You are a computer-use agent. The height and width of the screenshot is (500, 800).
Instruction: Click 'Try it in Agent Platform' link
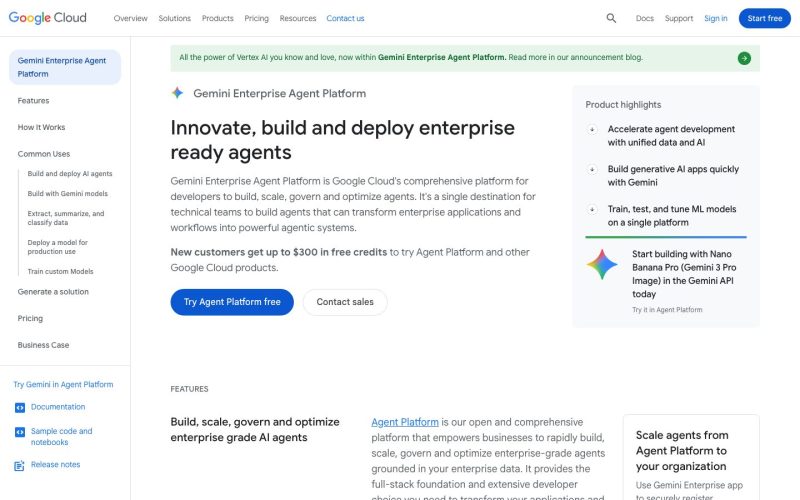pos(667,310)
